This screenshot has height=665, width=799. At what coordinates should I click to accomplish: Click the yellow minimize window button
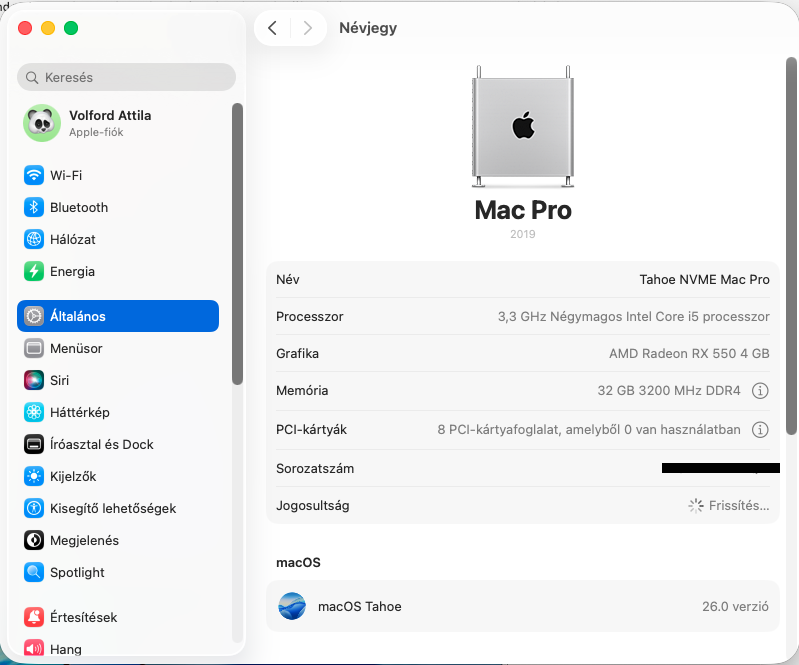tap(48, 28)
